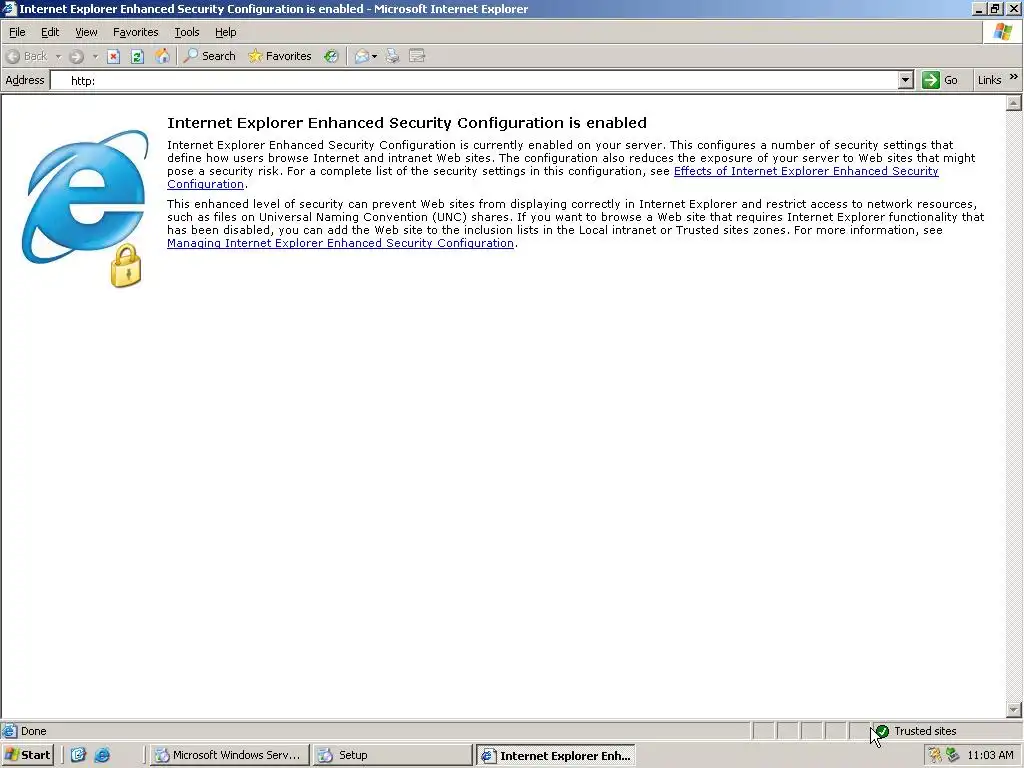Stop page loading with the Stop icon
This screenshot has height=768, width=1024.
pyautogui.click(x=114, y=56)
